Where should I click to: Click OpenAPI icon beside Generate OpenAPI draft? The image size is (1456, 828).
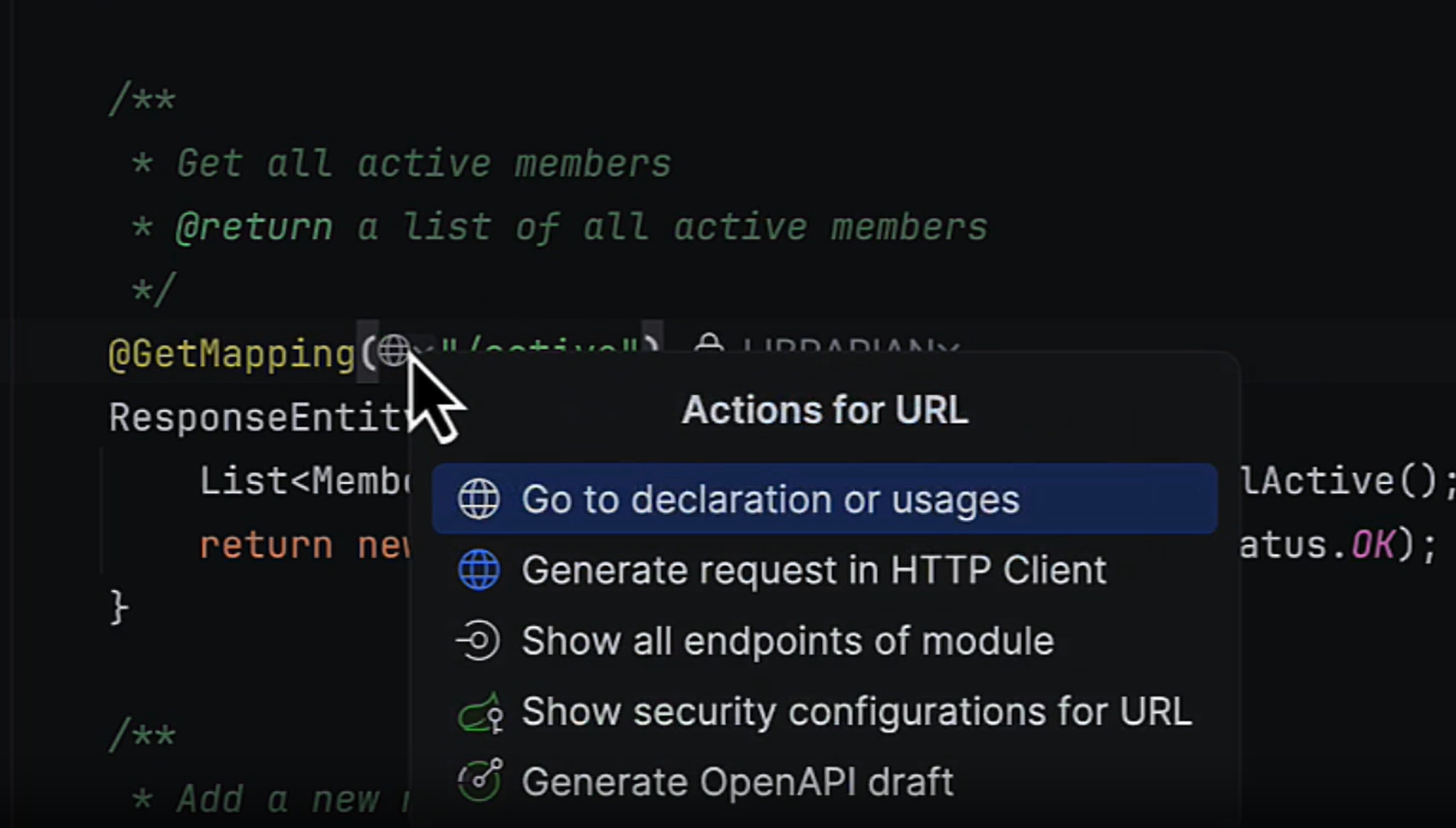point(480,781)
